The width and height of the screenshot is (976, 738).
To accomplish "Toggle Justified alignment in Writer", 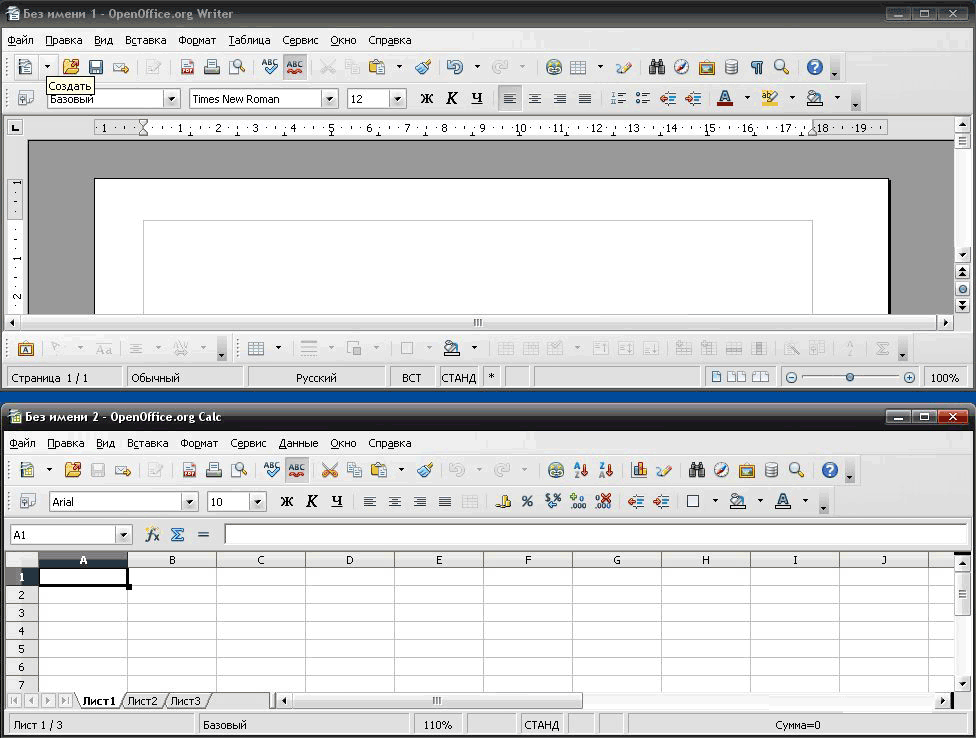I will (x=584, y=98).
